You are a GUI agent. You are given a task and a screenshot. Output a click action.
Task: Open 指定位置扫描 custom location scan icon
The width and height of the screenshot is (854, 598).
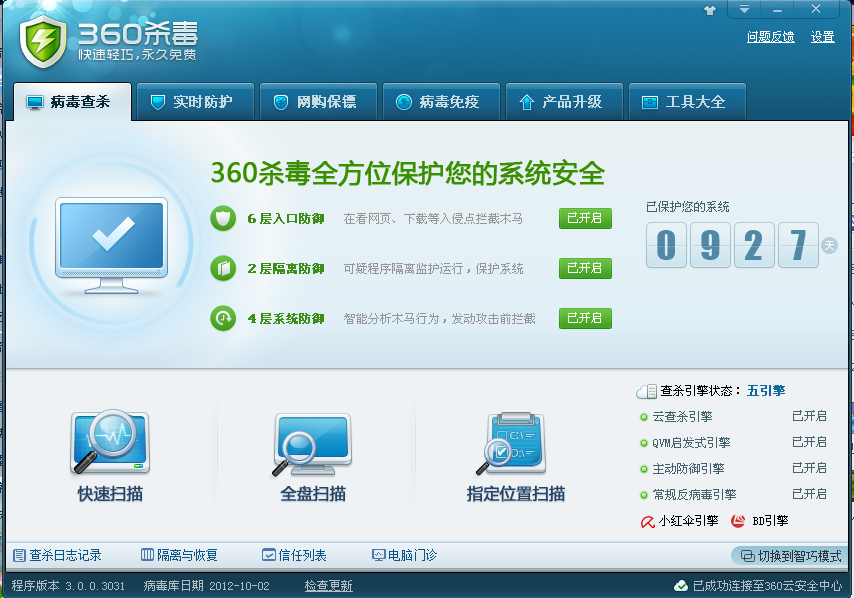pyautogui.click(x=510, y=444)
